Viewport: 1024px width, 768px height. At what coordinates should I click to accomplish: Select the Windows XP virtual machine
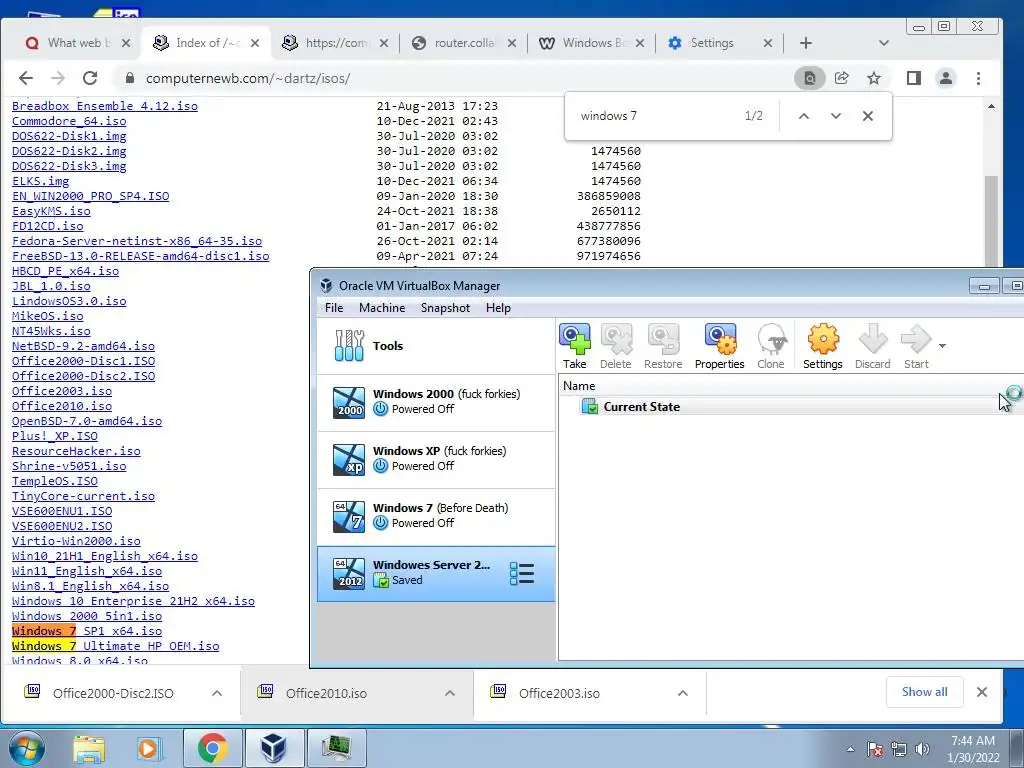[436, 459]
